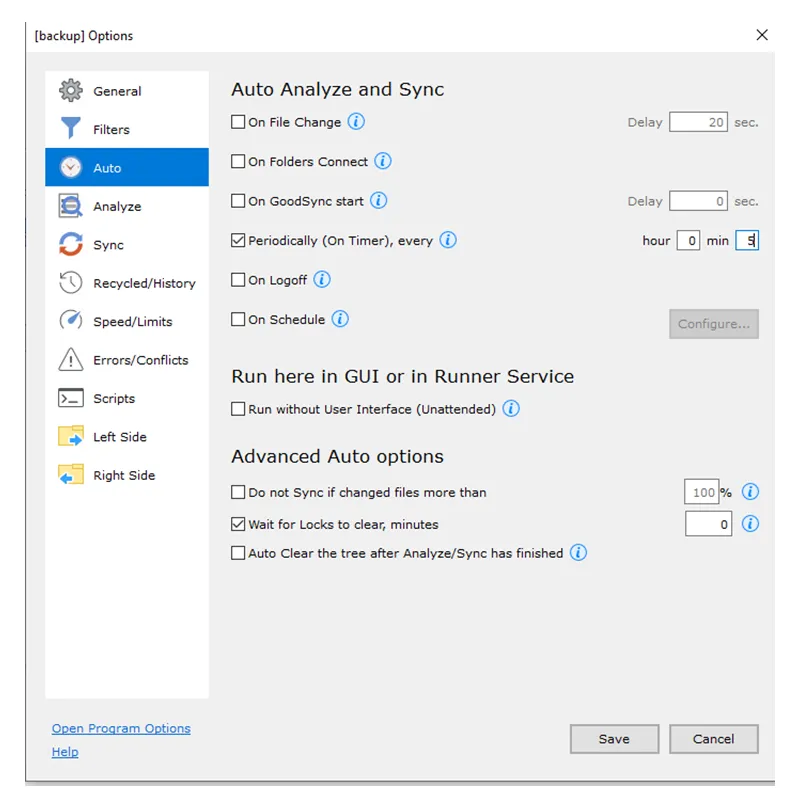801x807 pixels.
Task: Show info for Auto Clear the tree
Action: (x=578, y=553)
